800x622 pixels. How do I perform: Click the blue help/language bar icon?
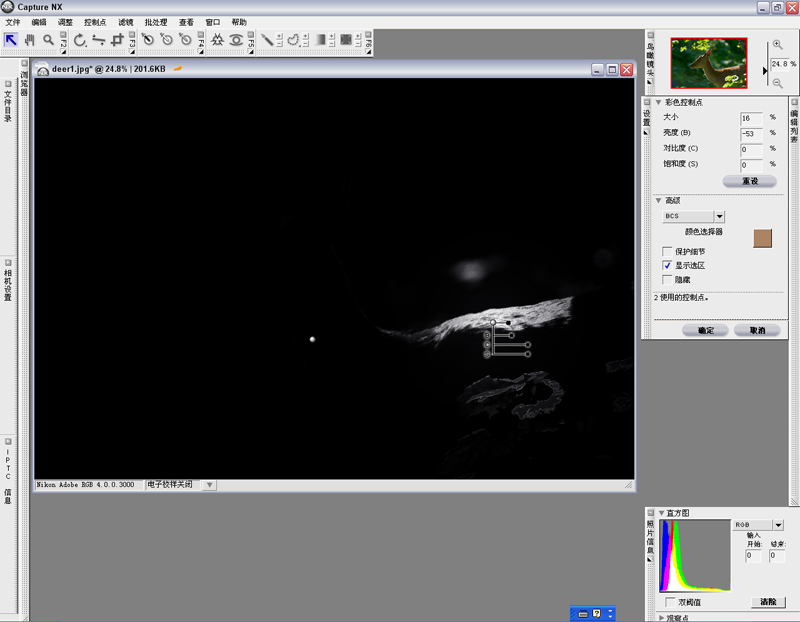point(596,613)
